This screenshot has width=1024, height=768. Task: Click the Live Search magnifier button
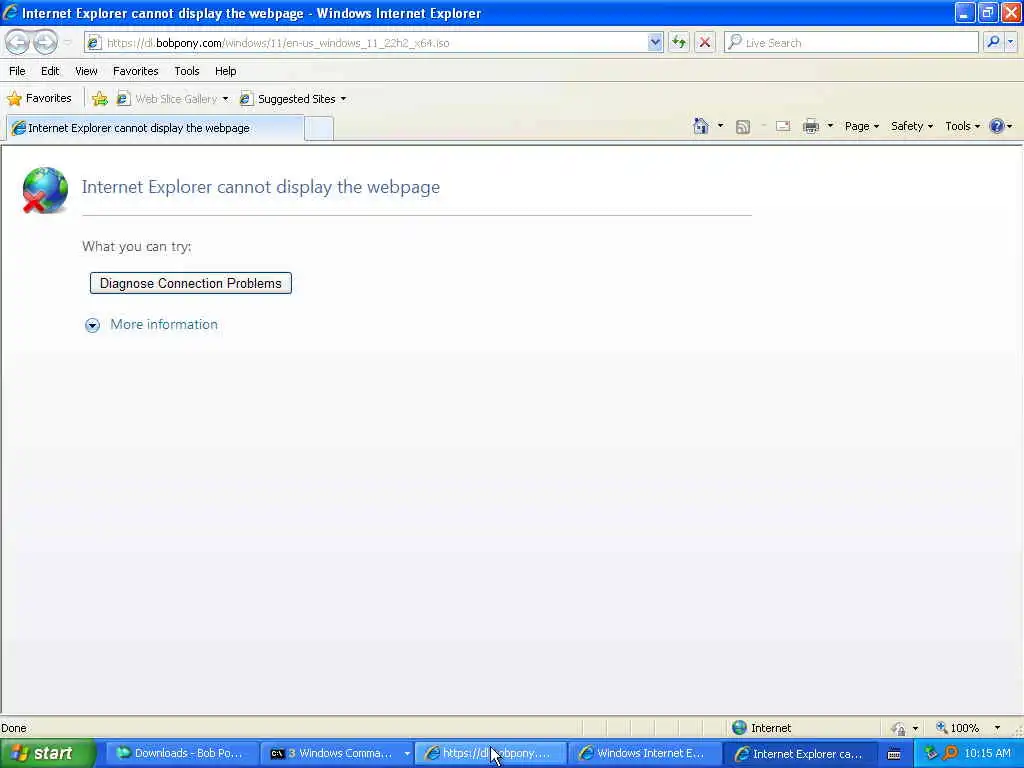993,42
